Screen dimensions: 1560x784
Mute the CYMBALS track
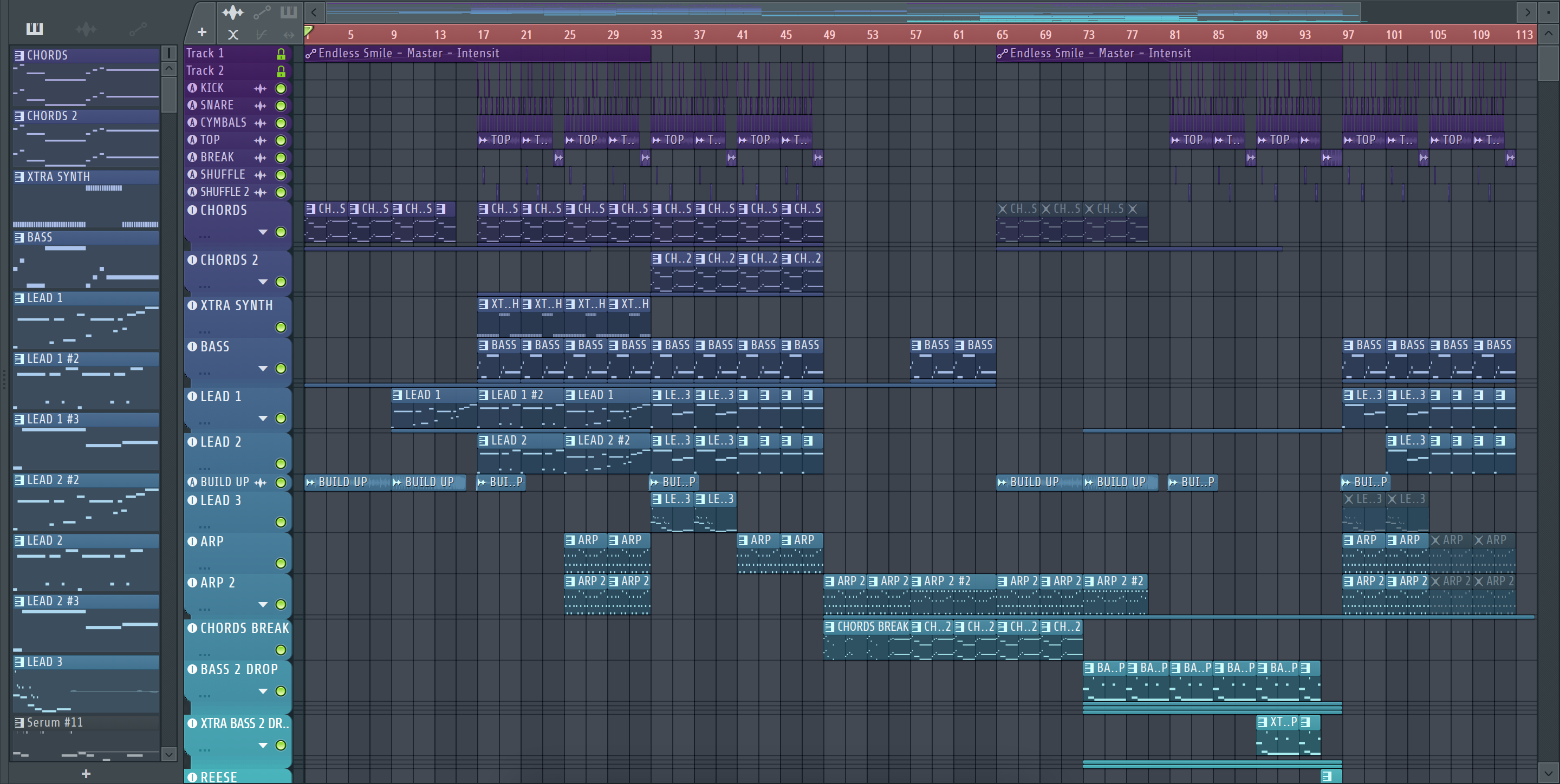[281, 123]
